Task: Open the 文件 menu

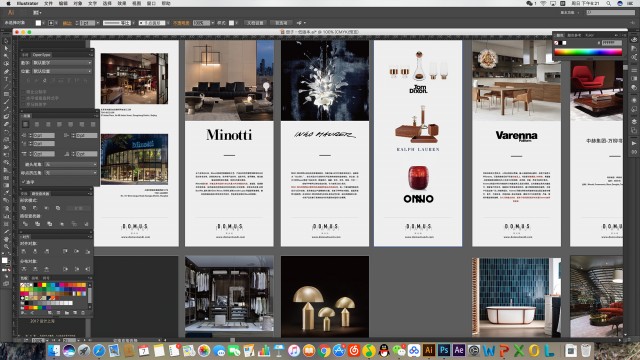Action: (48, 3)
